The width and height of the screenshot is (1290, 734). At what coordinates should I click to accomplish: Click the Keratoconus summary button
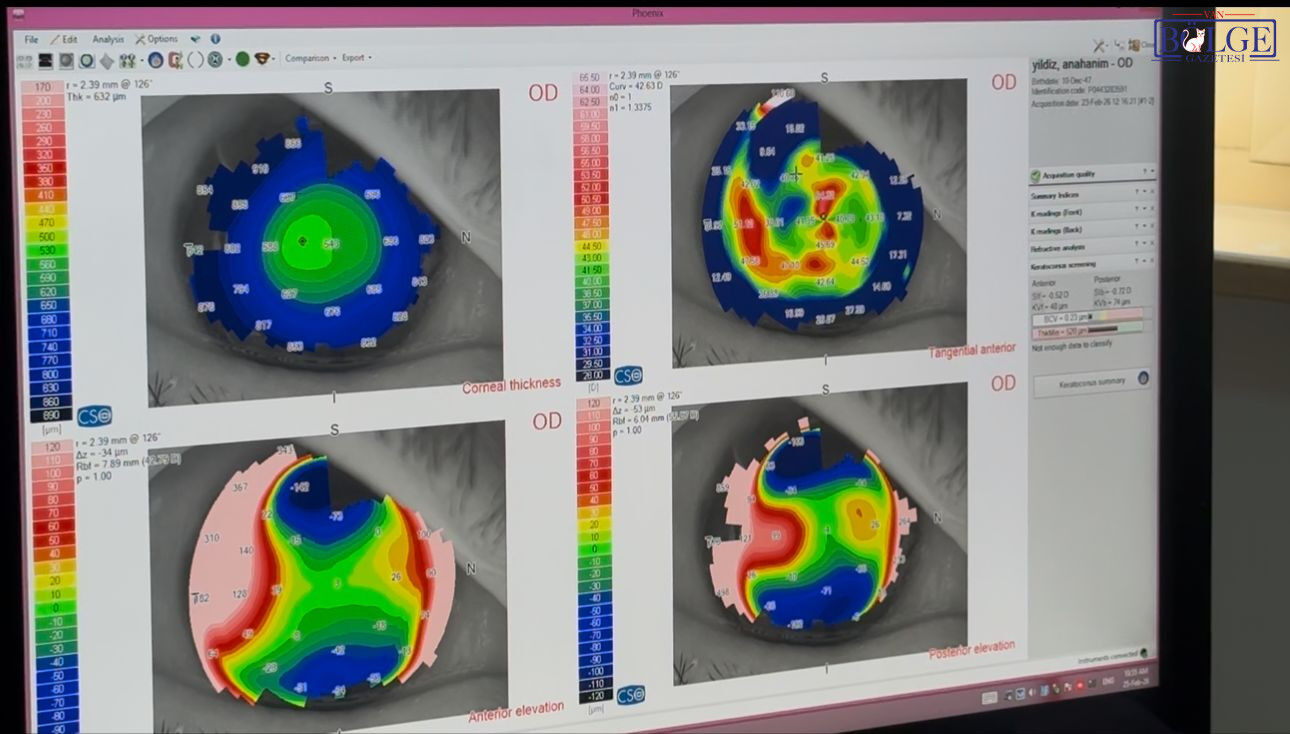pos(1091,381)
